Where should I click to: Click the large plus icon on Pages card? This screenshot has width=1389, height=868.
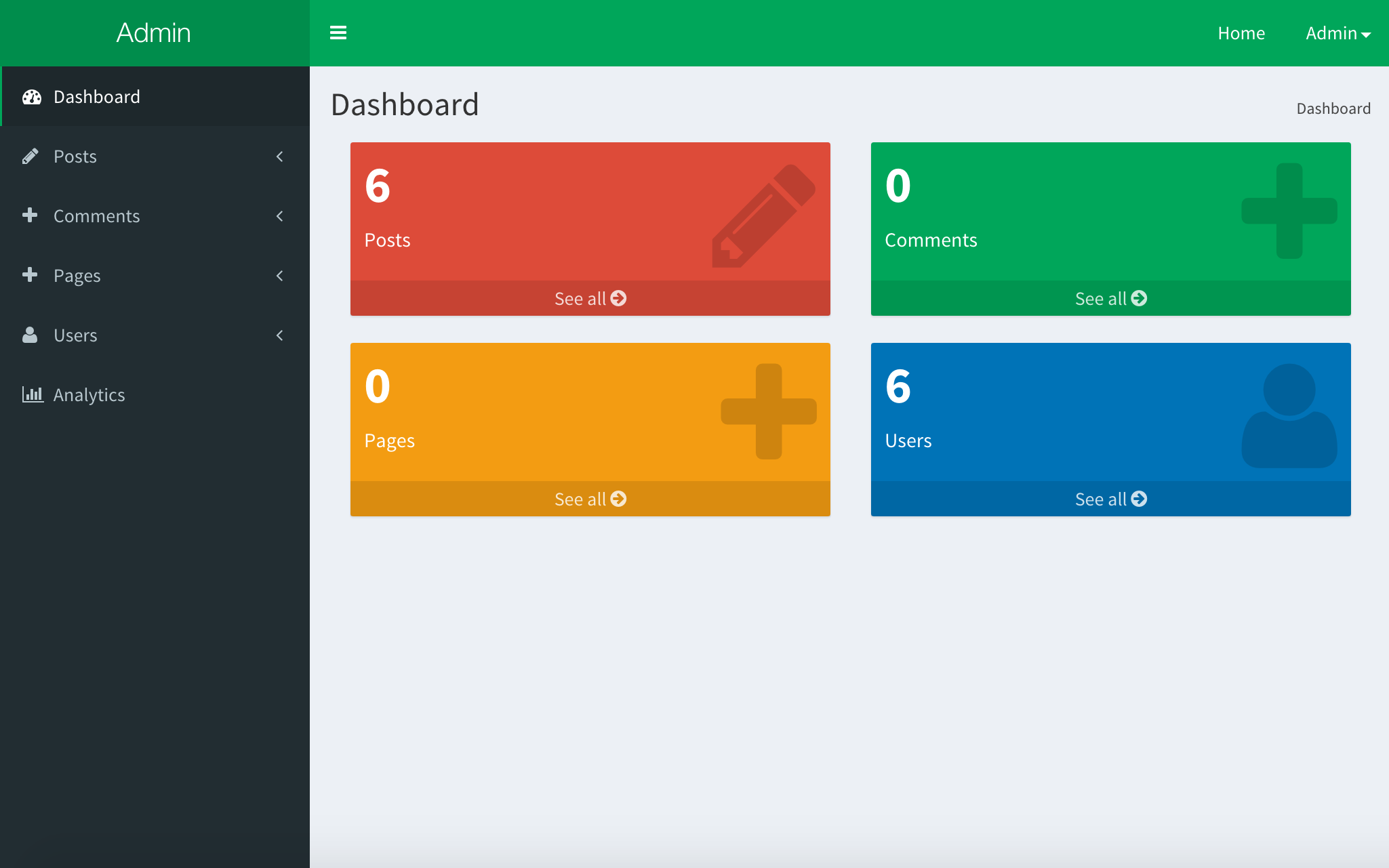coord(768,411)
